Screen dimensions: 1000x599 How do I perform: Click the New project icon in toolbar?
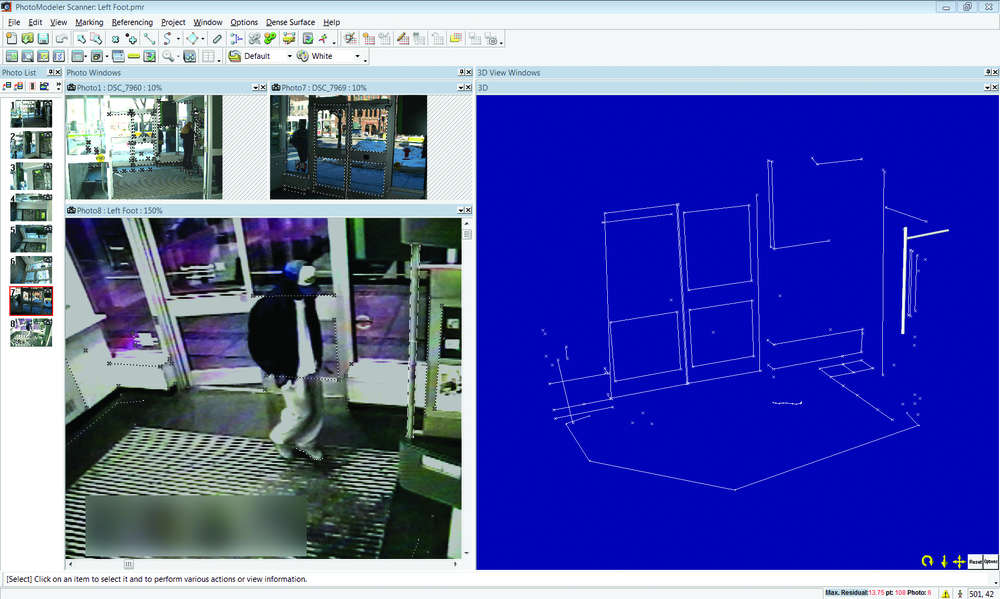pos(11,38)
